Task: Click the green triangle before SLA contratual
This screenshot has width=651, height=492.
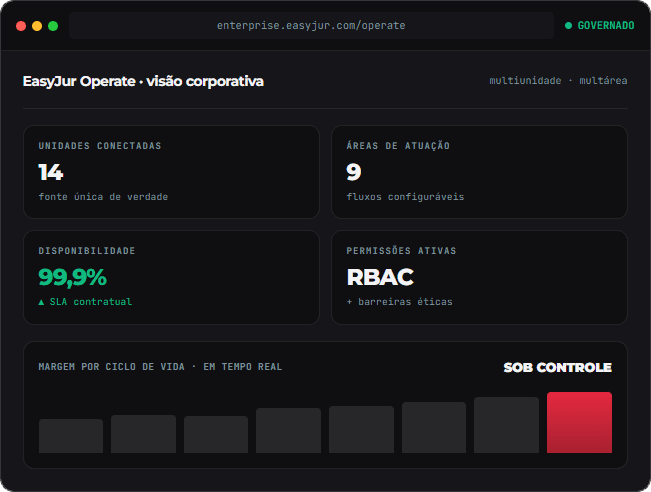Action: [41, 302]
